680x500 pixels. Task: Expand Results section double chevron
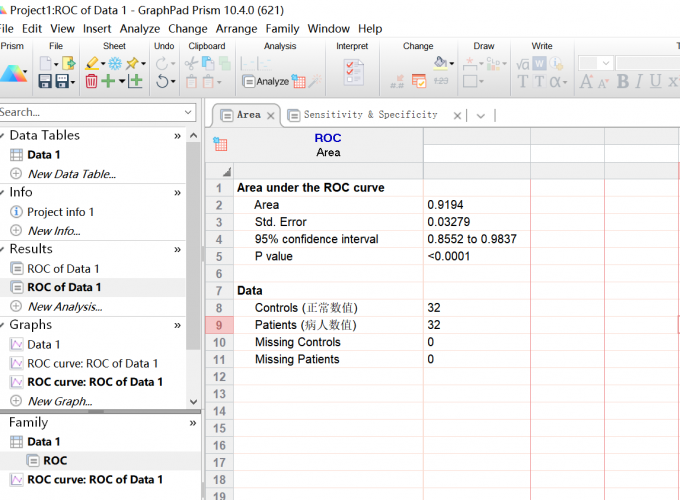pos(177,249)
